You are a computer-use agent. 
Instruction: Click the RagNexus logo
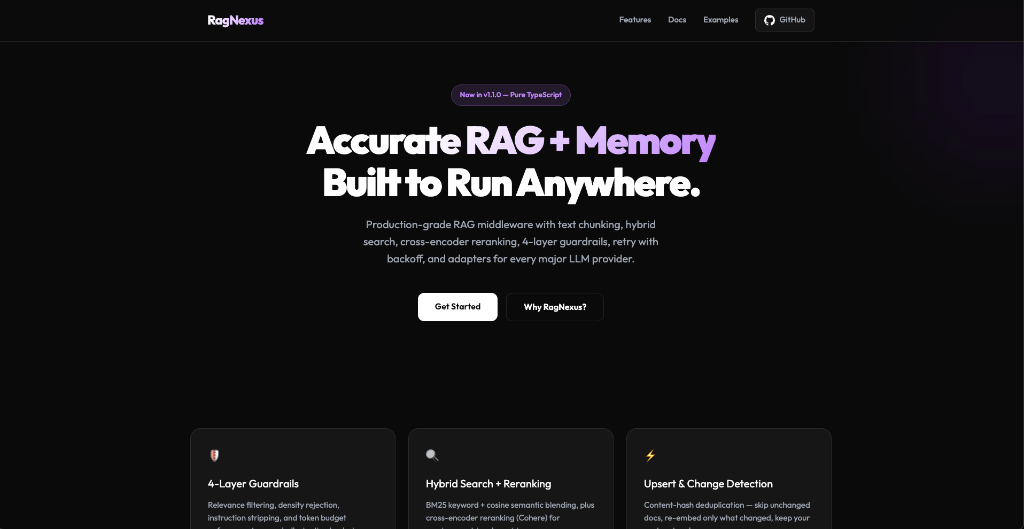(x=235, y=20)
